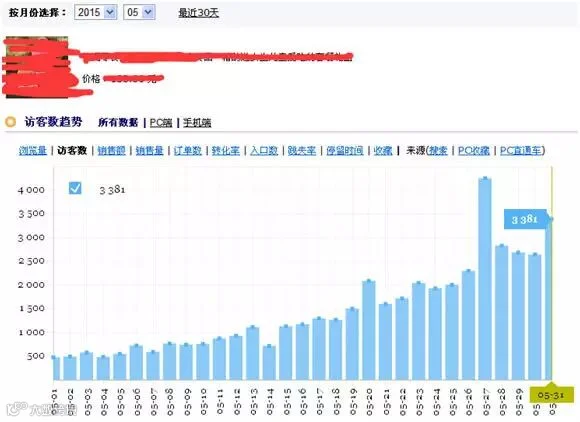Switch to the 手机端 tab
The height and width of the screenshot is (422, 580).
[x=197, y=122]
